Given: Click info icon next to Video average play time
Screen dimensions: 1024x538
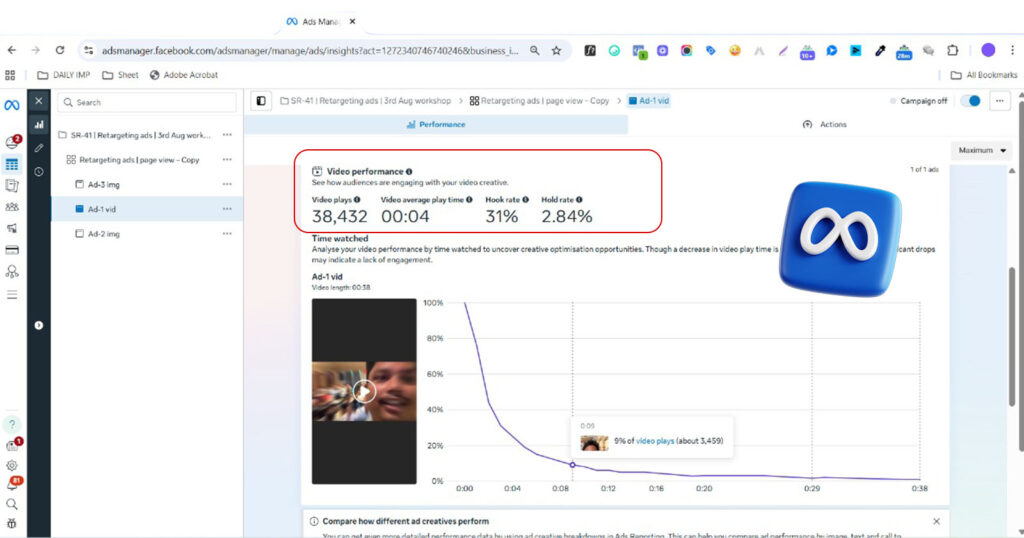Looking at the screenshot, I should point(469,200).
